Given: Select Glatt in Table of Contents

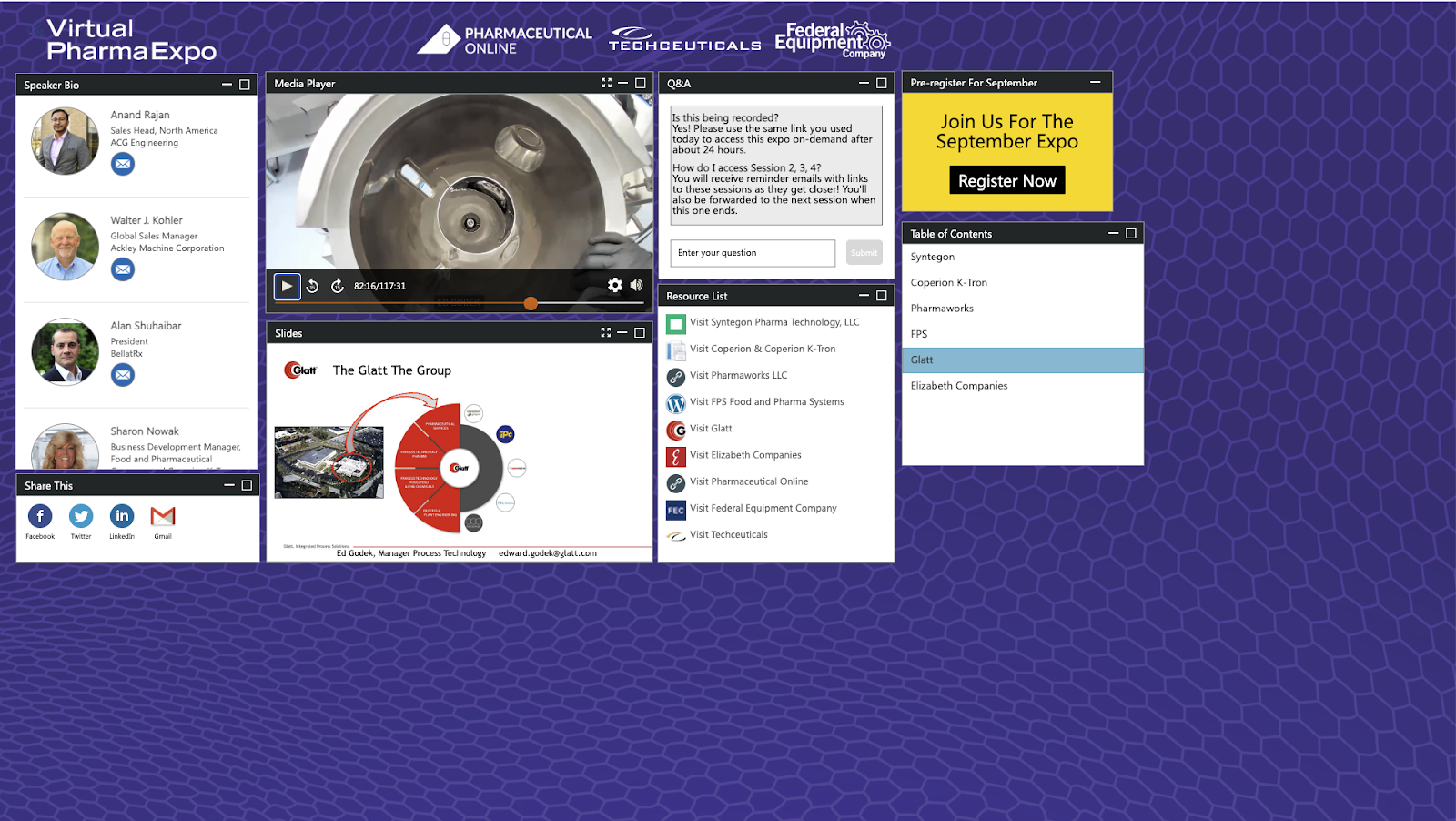Looking at the screenshot, I should click(1023, 360).
